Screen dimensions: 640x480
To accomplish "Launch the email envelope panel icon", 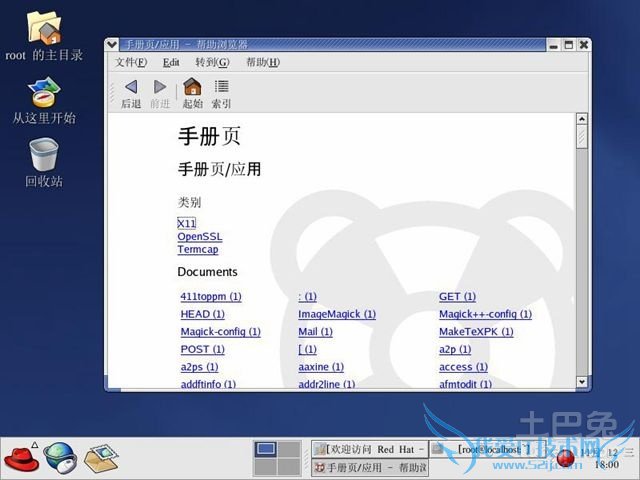I will [x=101, y=458].
